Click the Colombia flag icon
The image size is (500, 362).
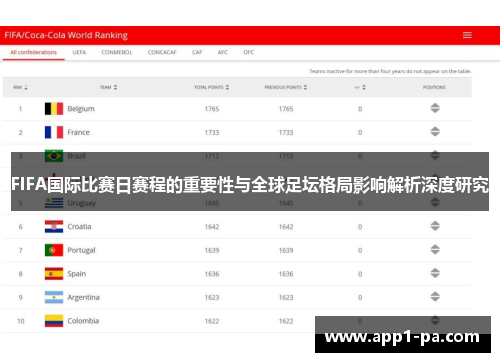pos(54,321)
